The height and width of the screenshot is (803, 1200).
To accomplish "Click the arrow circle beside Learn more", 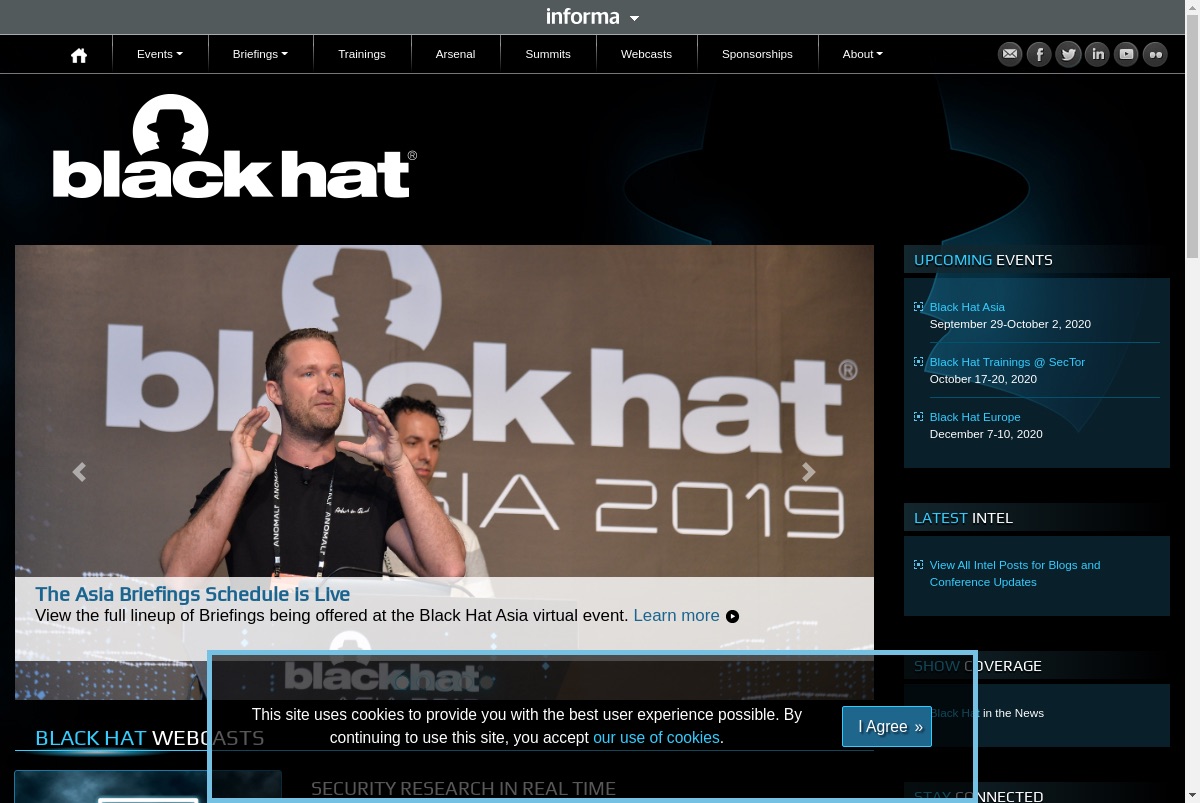I will (x=732, y=616).
